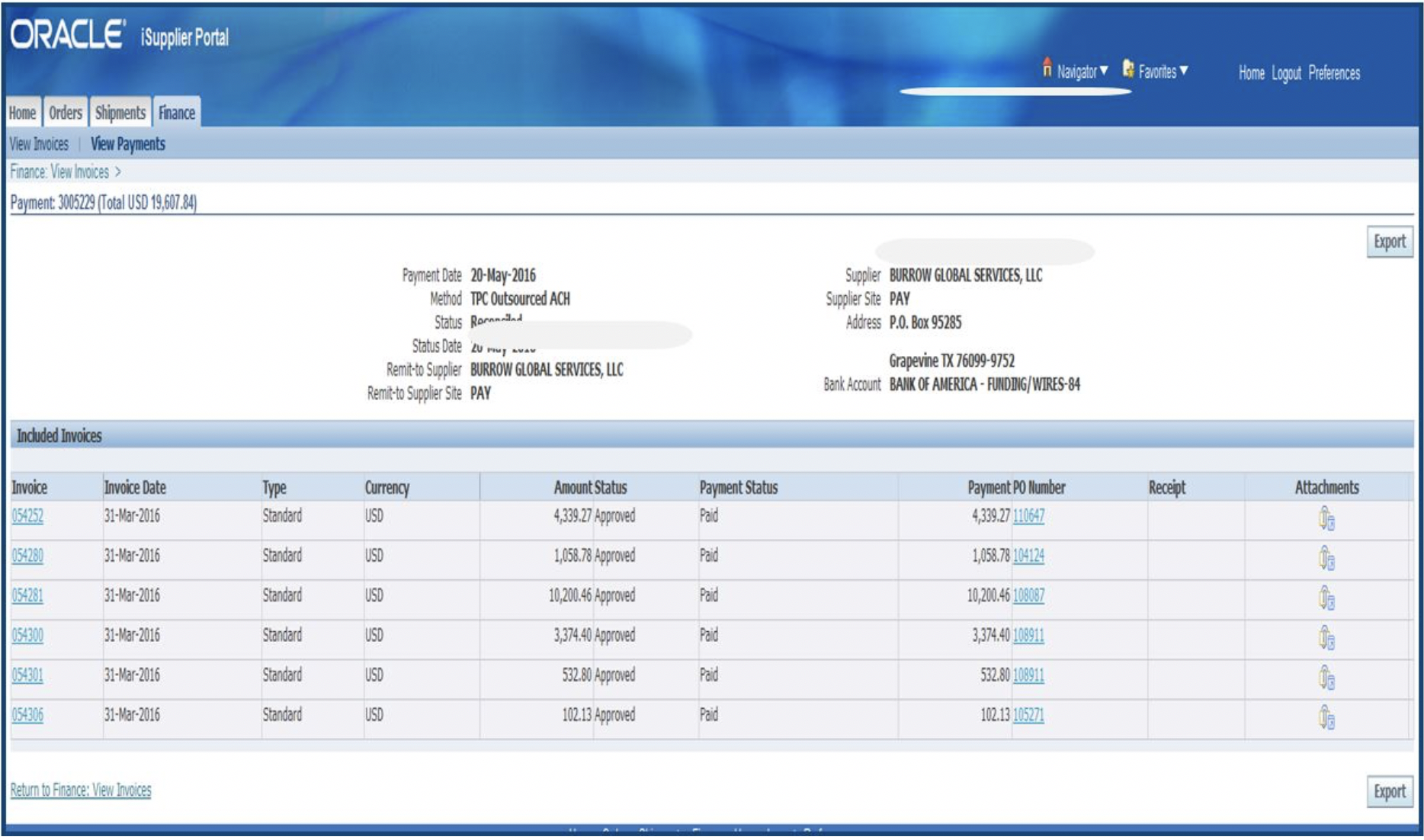Switch to the Orders tab
1424x840 pixels.
coord(66,113)
